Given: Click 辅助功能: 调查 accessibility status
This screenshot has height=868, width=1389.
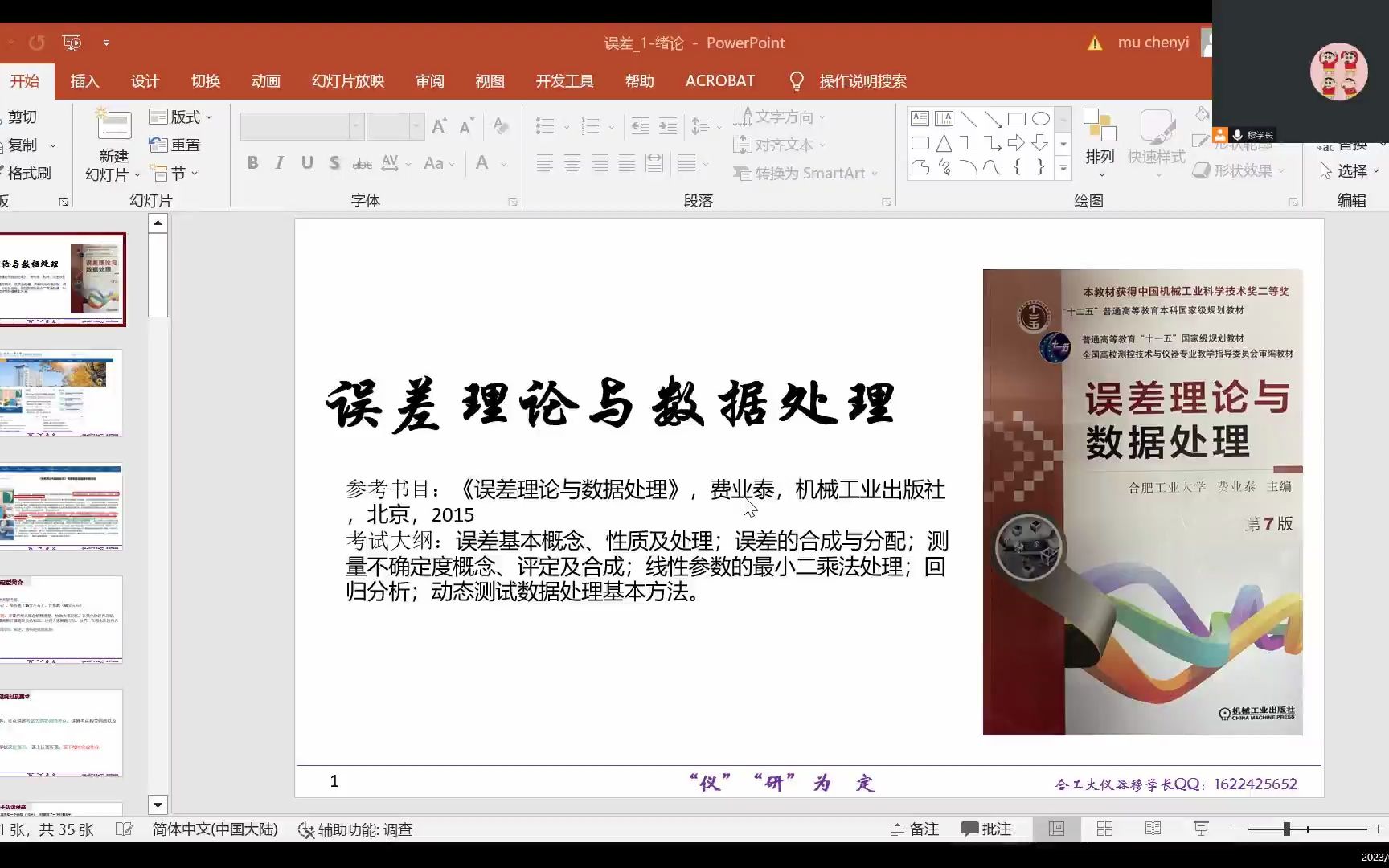Looking at the screenshot, I should tap(354, 829).
